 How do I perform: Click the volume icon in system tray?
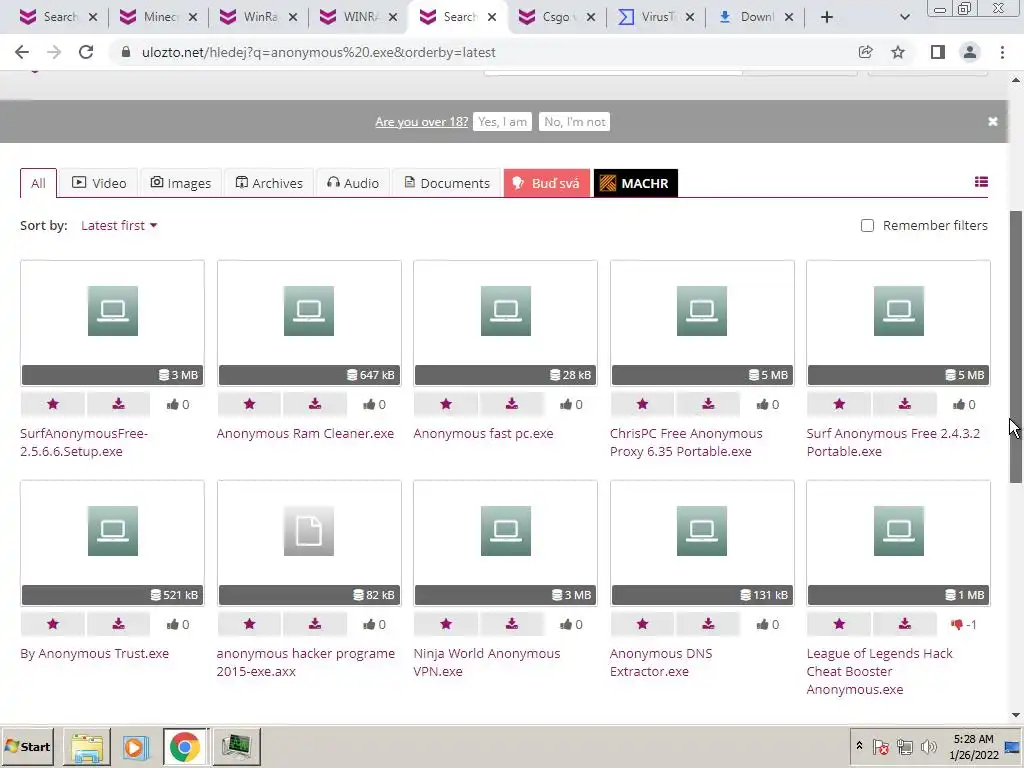(928, 746)
